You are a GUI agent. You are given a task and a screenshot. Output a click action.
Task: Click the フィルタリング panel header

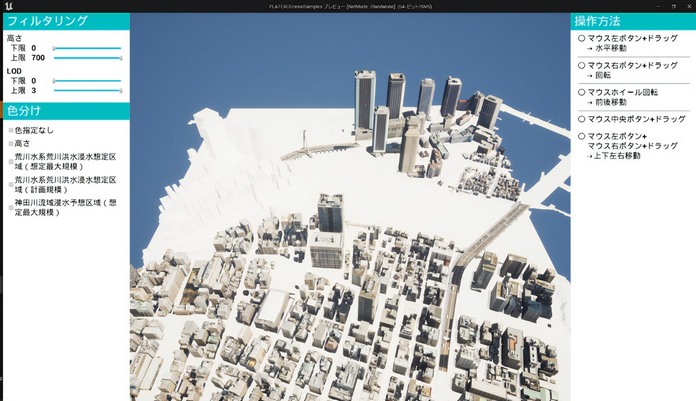click(67, 21)
